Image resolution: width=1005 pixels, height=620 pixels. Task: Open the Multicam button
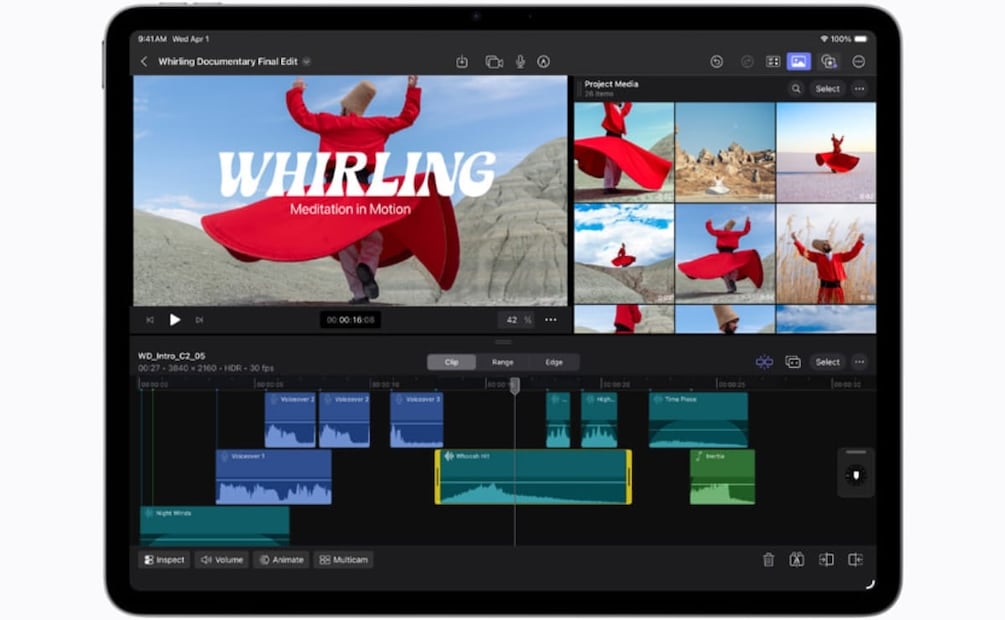[343, 560]
